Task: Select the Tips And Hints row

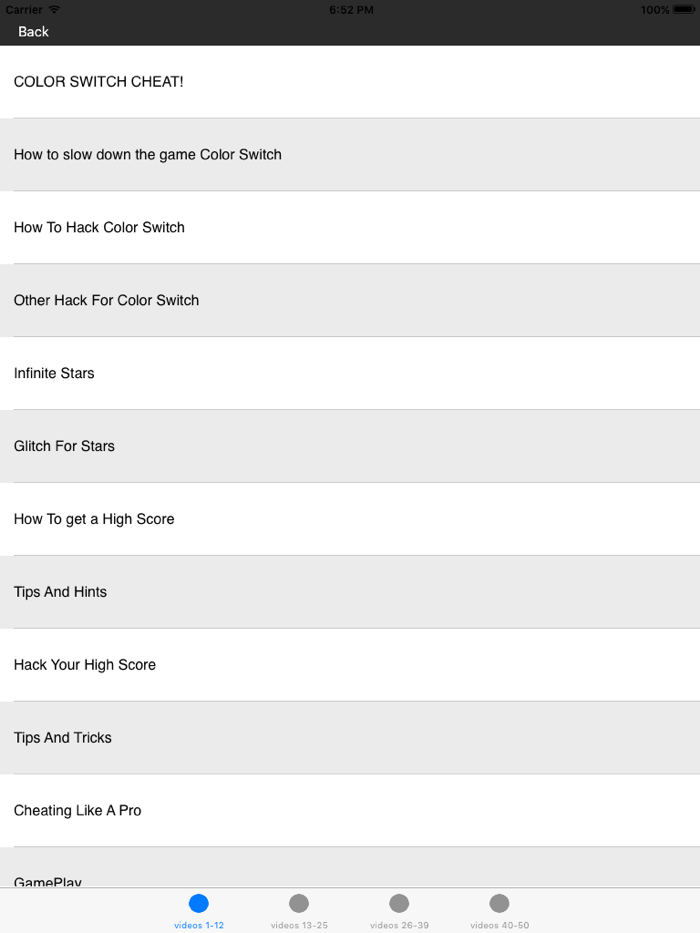Action: pos(350,591)
